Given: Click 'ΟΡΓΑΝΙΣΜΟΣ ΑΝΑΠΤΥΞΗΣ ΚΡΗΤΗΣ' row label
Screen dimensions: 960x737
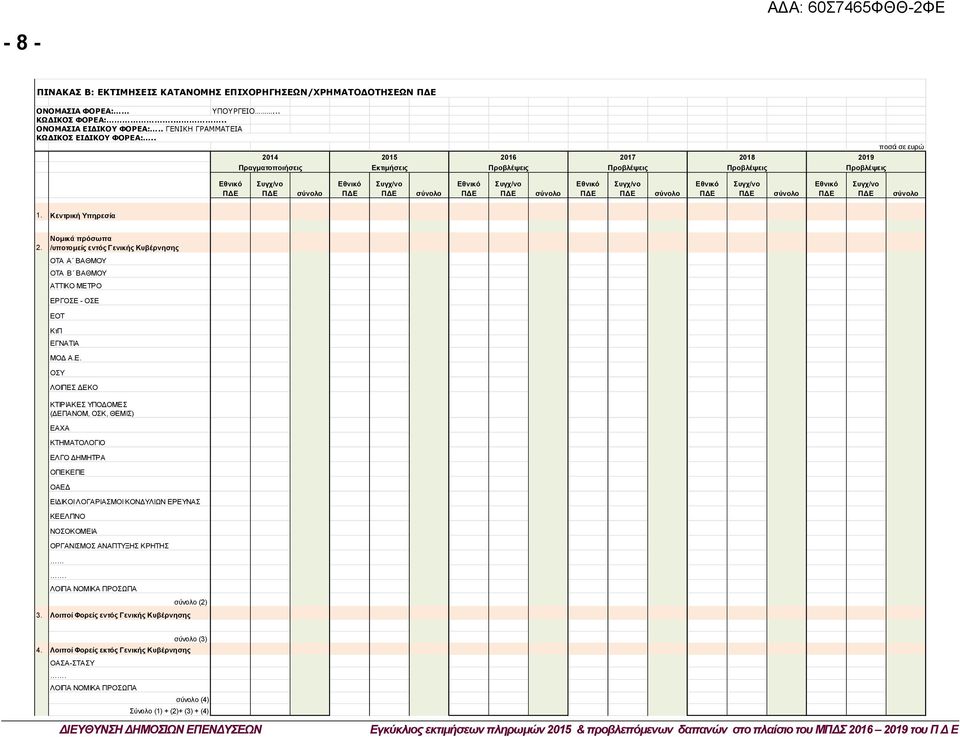Looking at the screenshot, I should 110,545.
